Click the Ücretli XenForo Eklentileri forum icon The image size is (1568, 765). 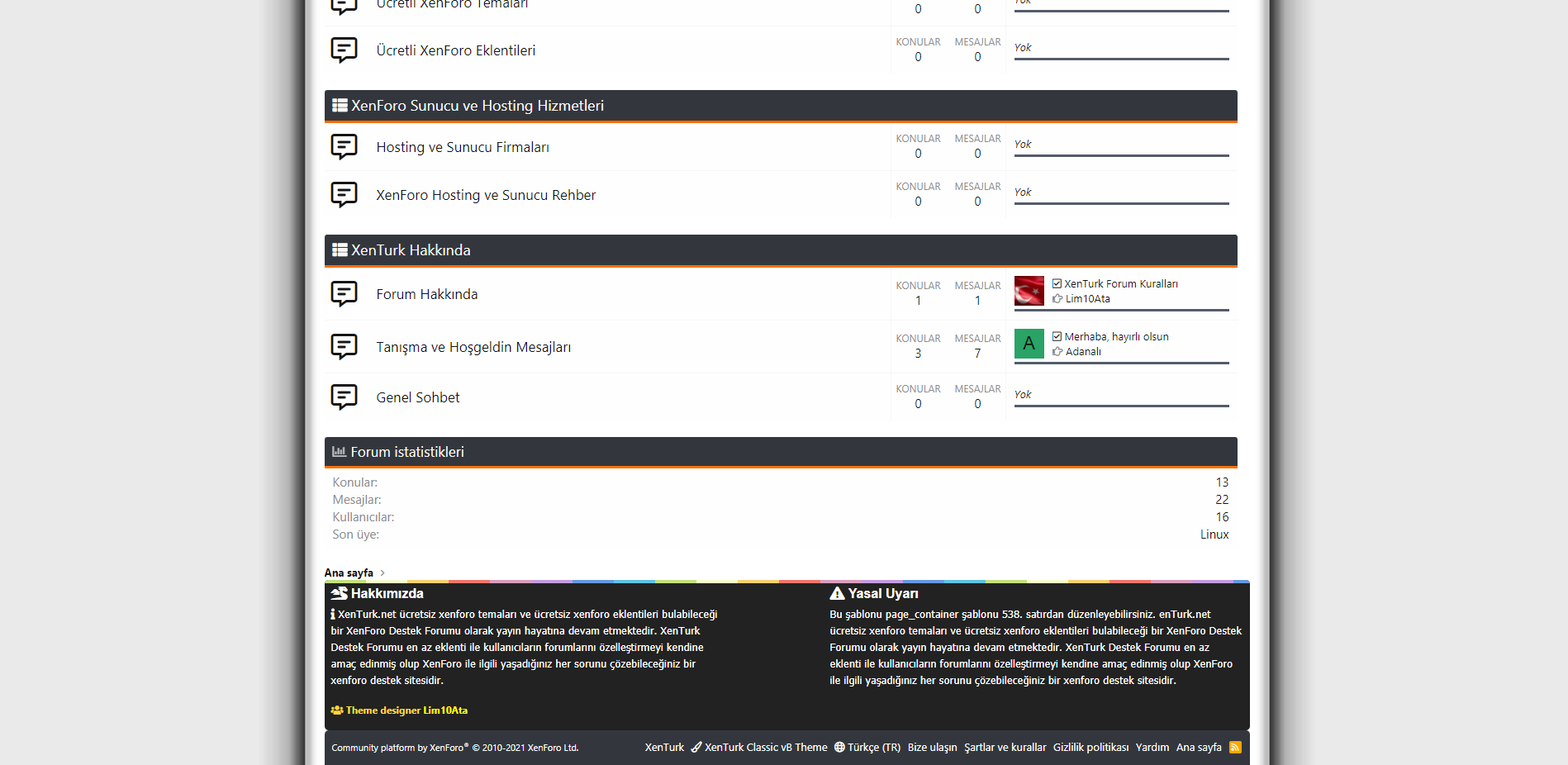pos(344,50)
